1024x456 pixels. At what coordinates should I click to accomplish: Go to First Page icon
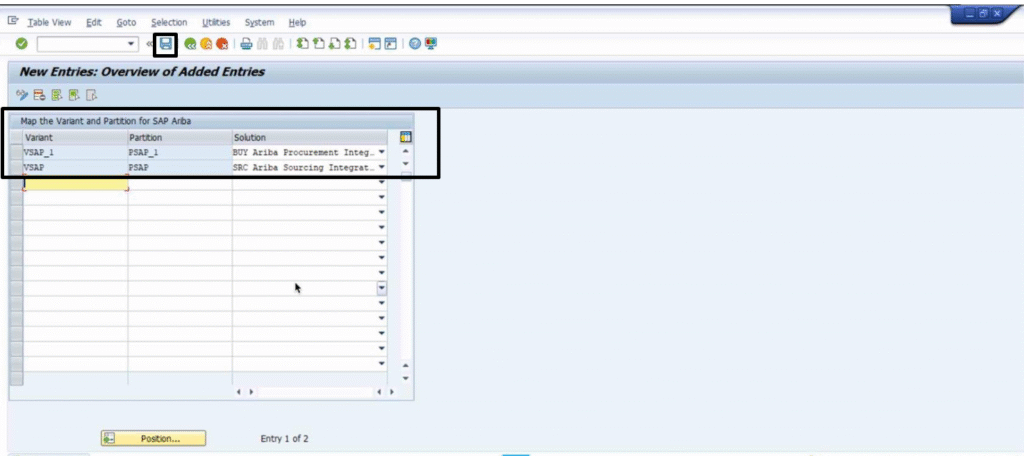pyautogui.click(x=302, y=44)
